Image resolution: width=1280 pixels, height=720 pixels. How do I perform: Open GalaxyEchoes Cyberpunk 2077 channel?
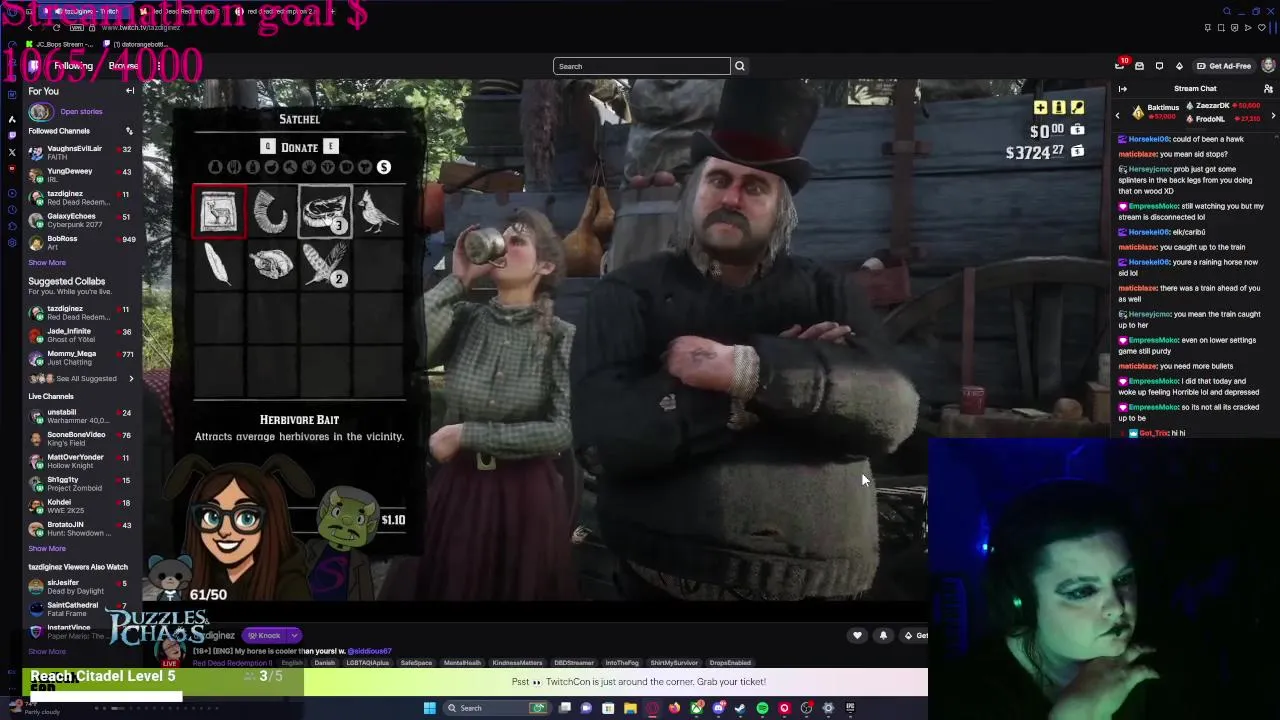pos(80,220)
